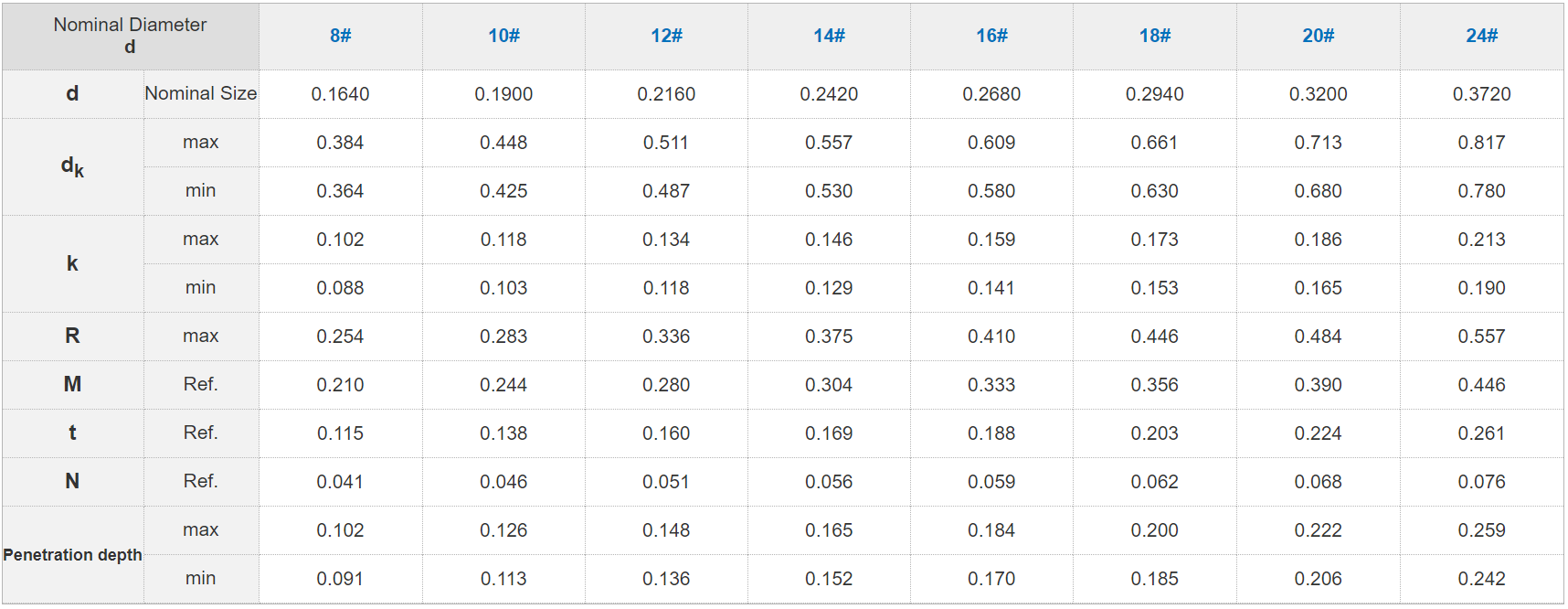Screen dimensions: 1568x609
Task: Select the 12# header link
Action: point(666,36)
